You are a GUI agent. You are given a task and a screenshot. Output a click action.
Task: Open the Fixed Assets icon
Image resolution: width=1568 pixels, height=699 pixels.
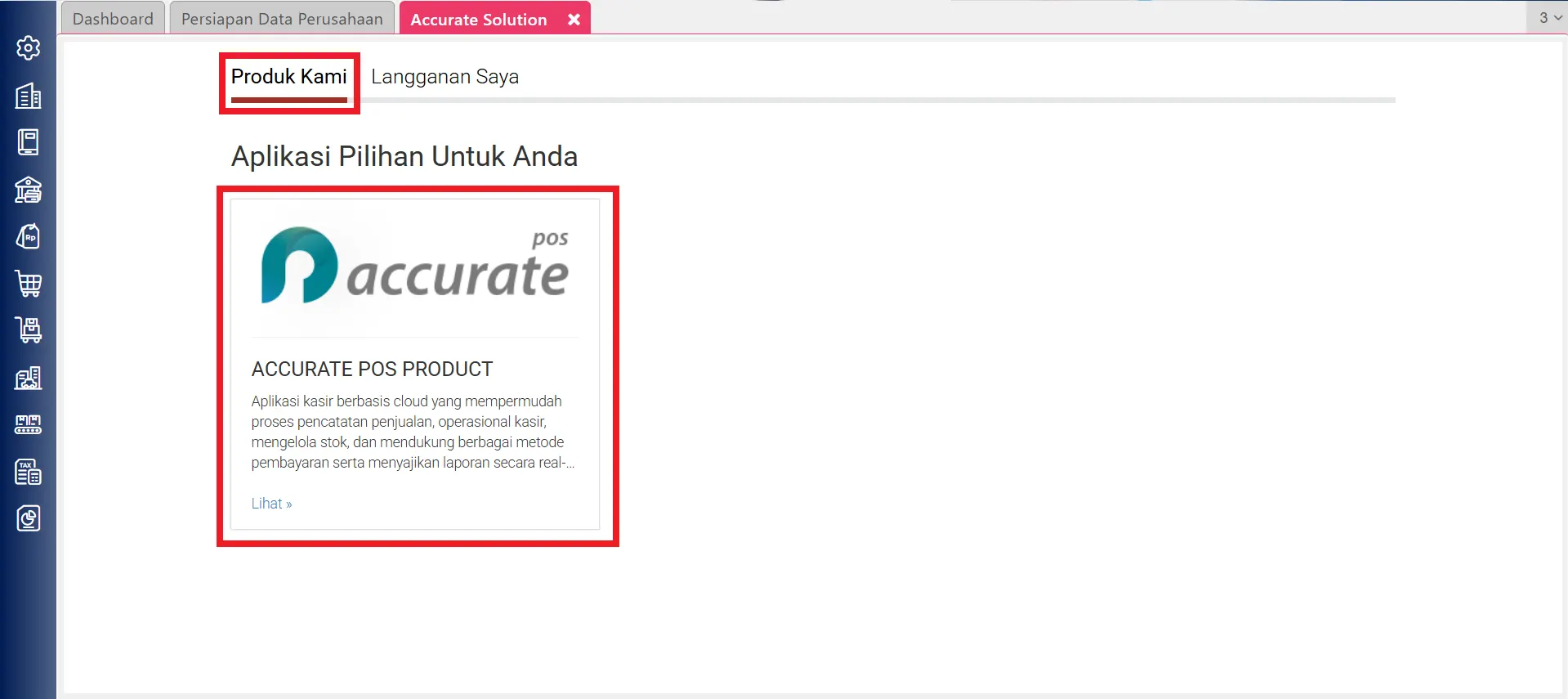pos(28,378)
